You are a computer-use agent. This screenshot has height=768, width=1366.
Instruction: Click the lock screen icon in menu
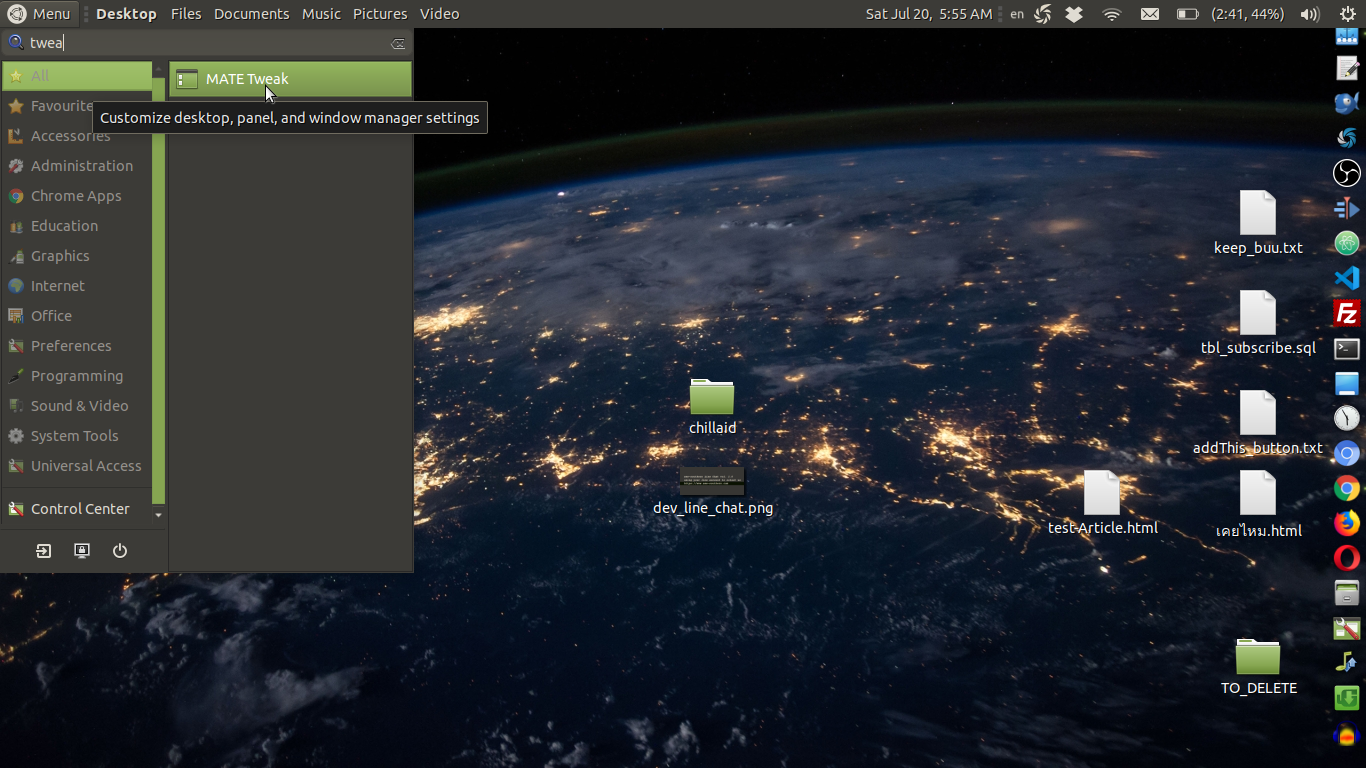[x=82, y=551]
